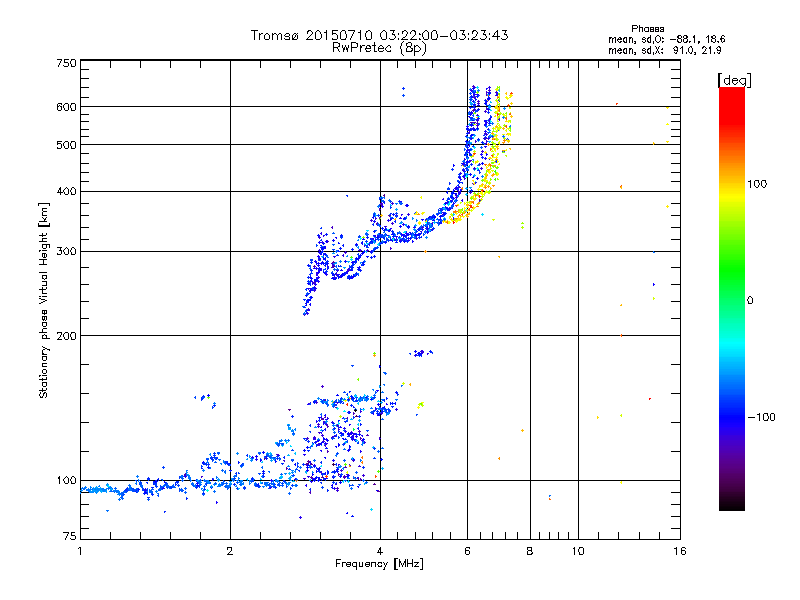Viewport: 800px width, 600px height.
Task: Click the x-axis tick label '6'
Action: (x=467, y=551)
